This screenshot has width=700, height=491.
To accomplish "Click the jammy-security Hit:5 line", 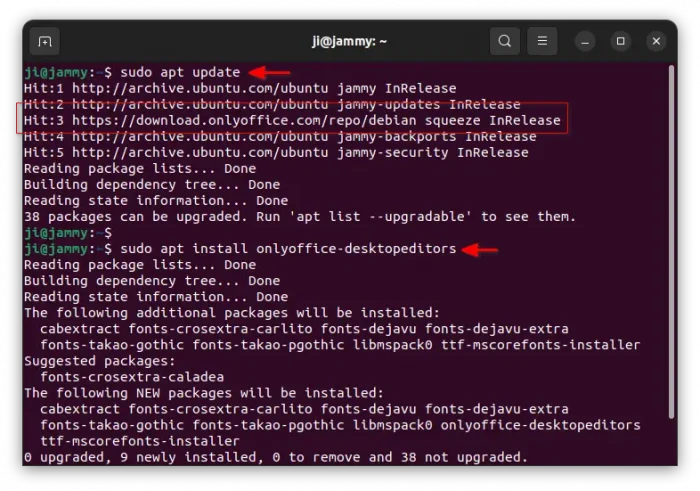I will [x=275, y=152].
